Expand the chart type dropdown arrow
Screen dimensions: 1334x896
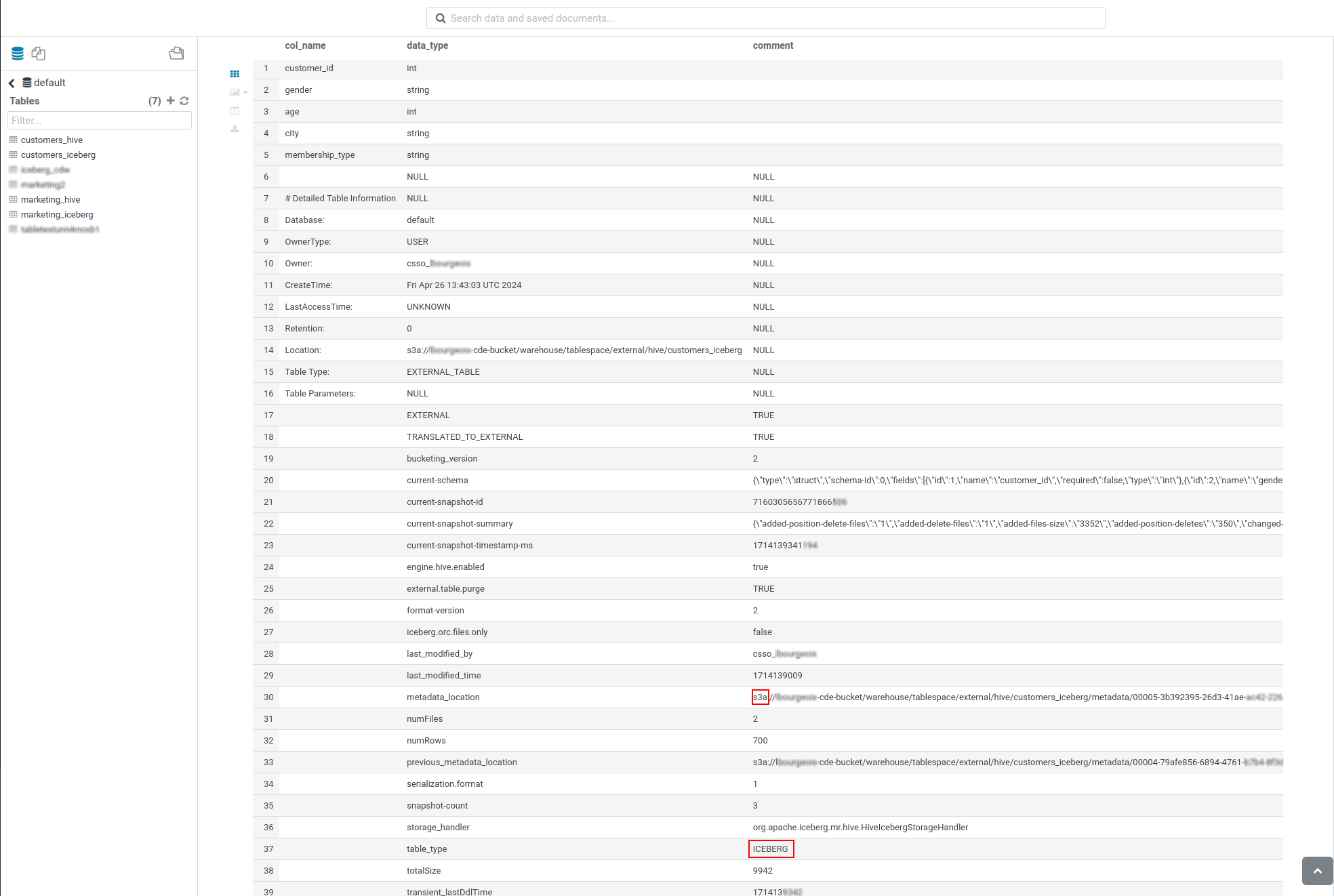tap(245, 93)
